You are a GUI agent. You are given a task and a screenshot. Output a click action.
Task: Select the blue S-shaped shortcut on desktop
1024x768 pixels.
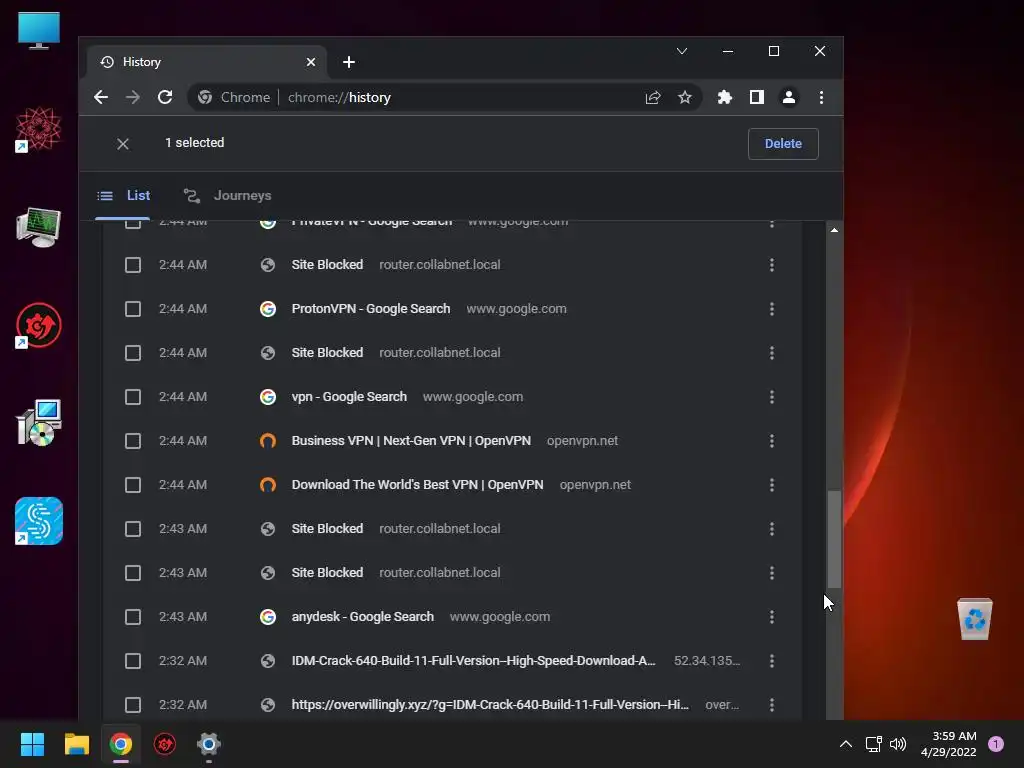click(x=39, y=521)
